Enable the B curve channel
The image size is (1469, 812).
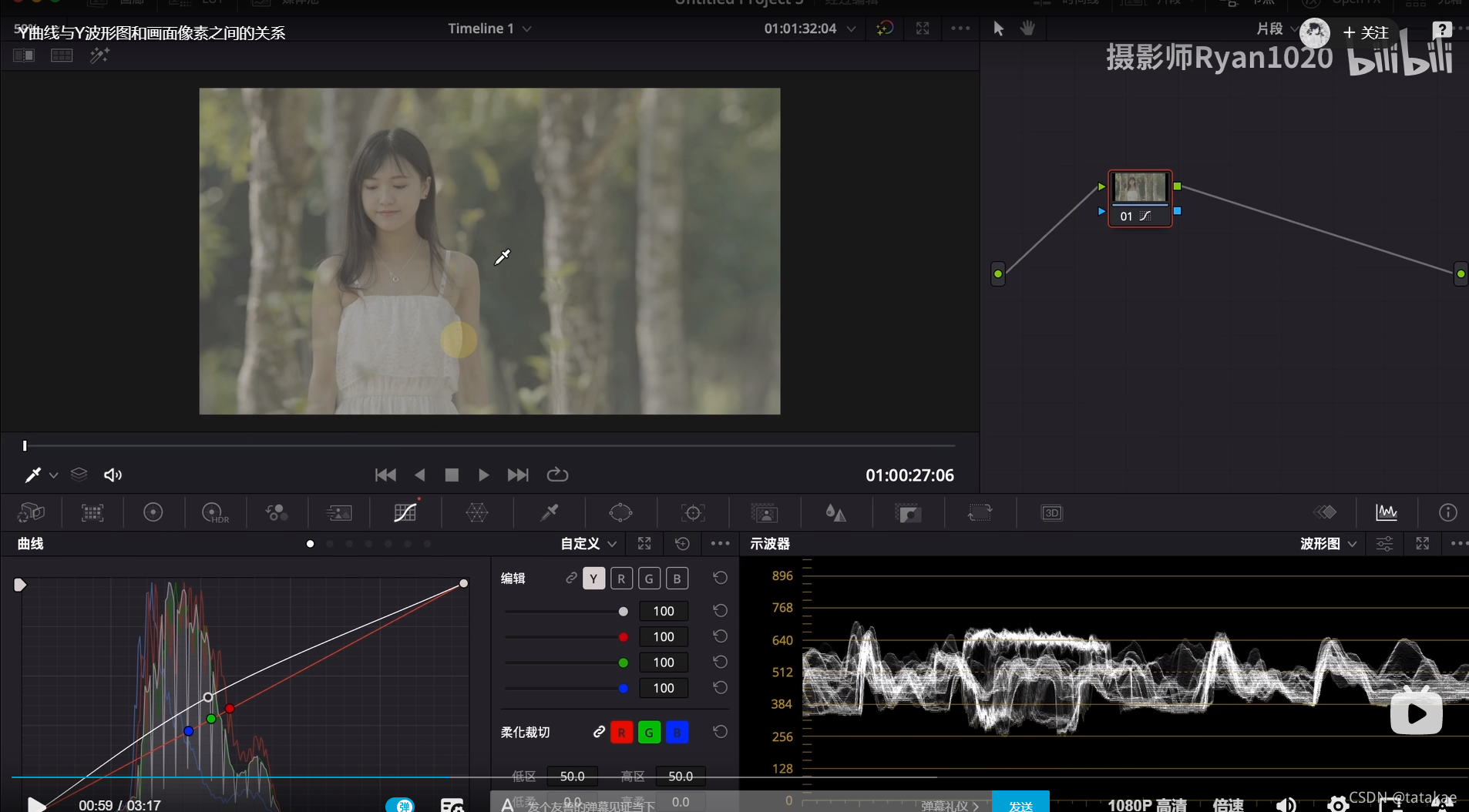point(677,579)
